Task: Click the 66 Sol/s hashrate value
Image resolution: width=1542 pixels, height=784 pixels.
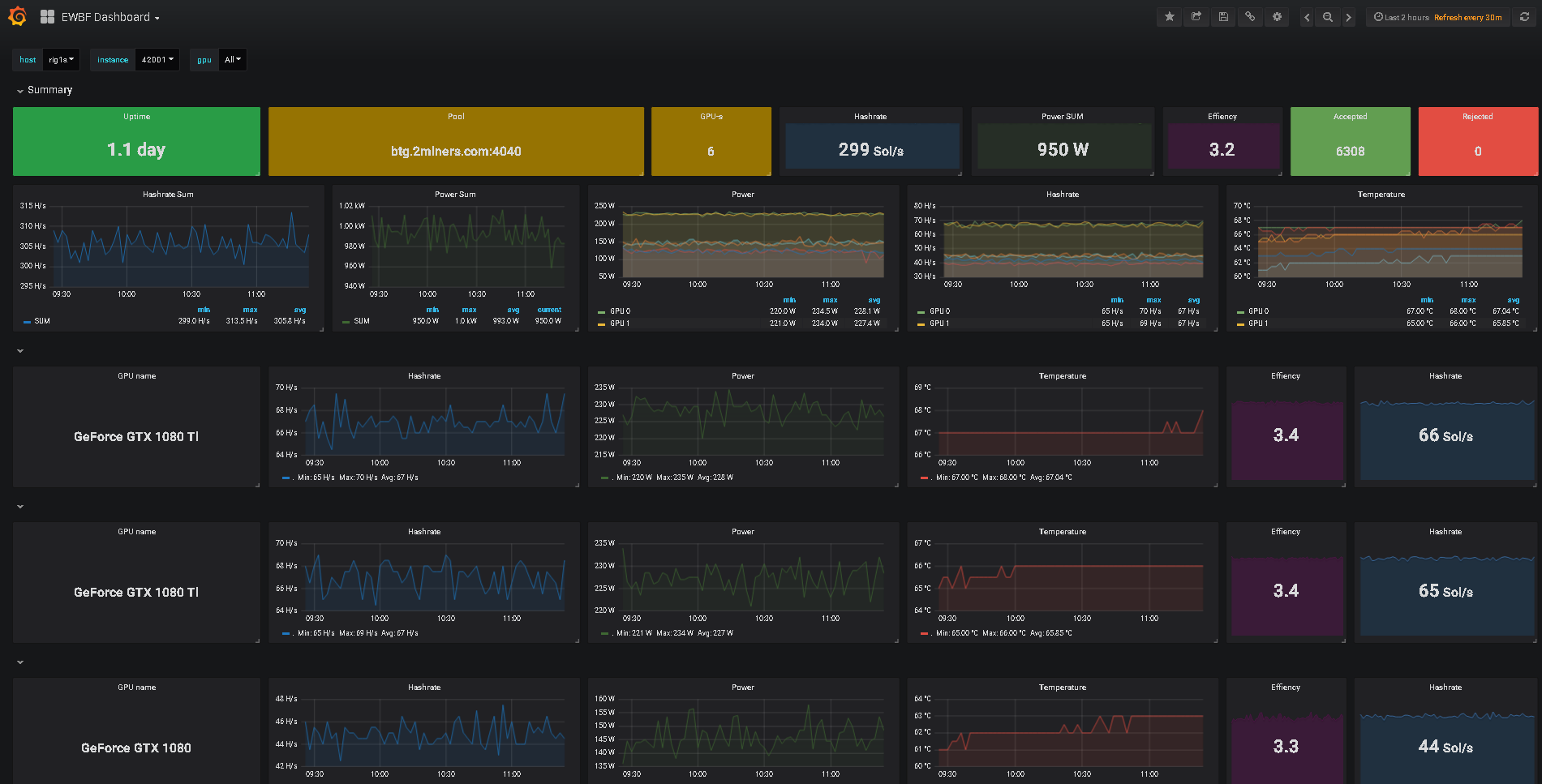Action: 1445,435
